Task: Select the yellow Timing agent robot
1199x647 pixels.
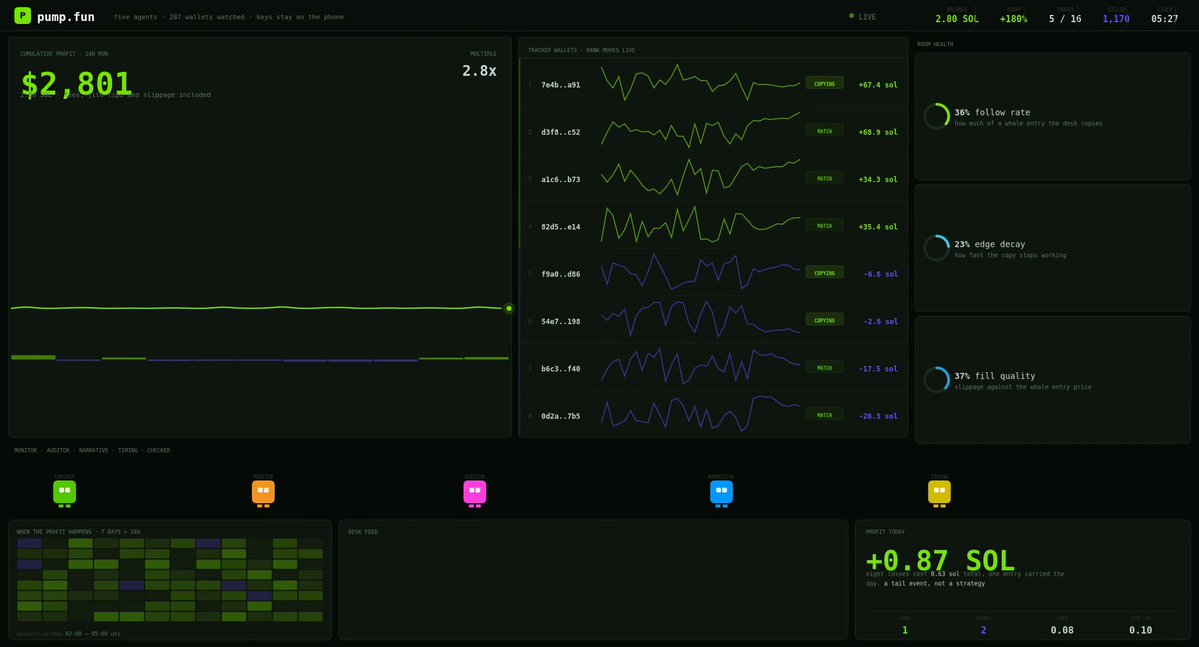Action: pyautogui.click(x=939, y=493)
